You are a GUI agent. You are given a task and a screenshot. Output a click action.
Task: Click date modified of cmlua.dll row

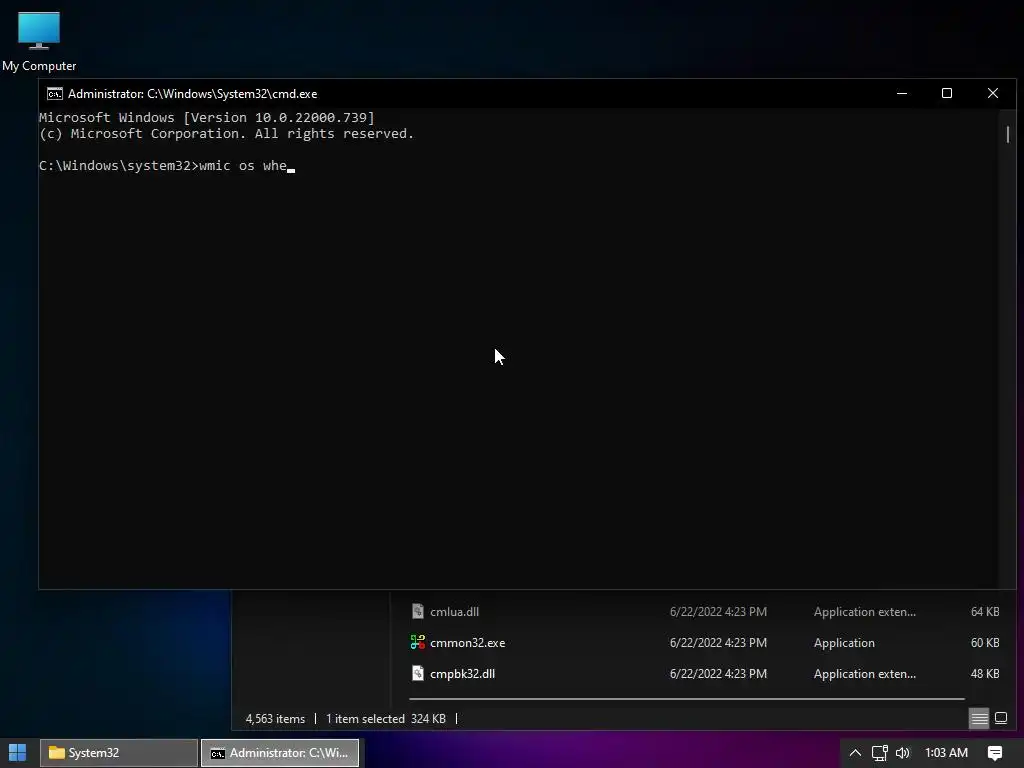coord(718,612)
